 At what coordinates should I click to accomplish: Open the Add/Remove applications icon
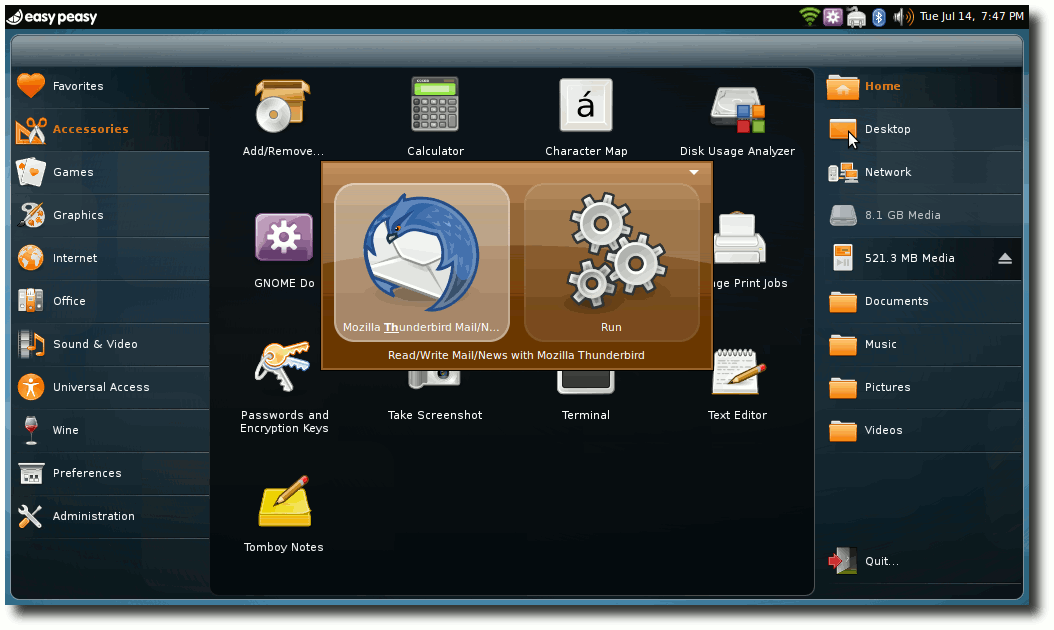coord(283,106)
